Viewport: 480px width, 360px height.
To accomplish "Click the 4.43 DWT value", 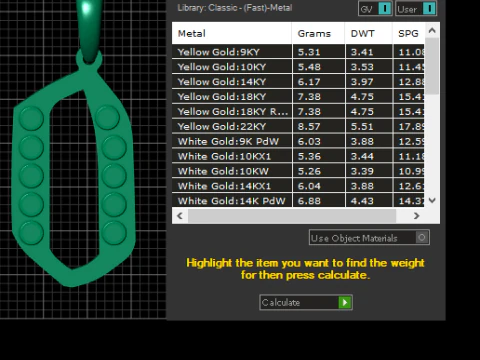I will pos(362,201).
